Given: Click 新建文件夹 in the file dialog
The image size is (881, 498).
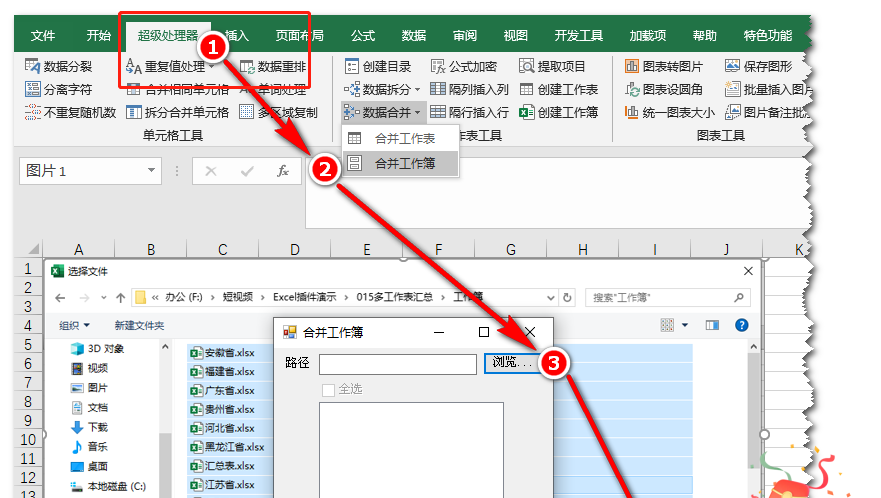Looking at the screenshot, I should point(139,325).
